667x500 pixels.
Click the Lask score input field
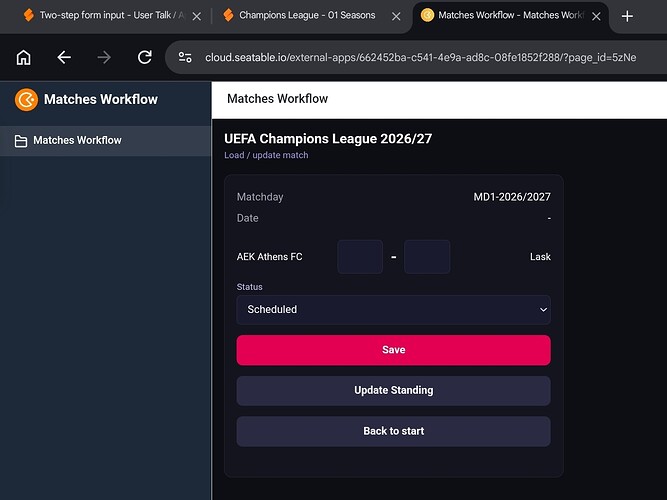pos(427,257)
